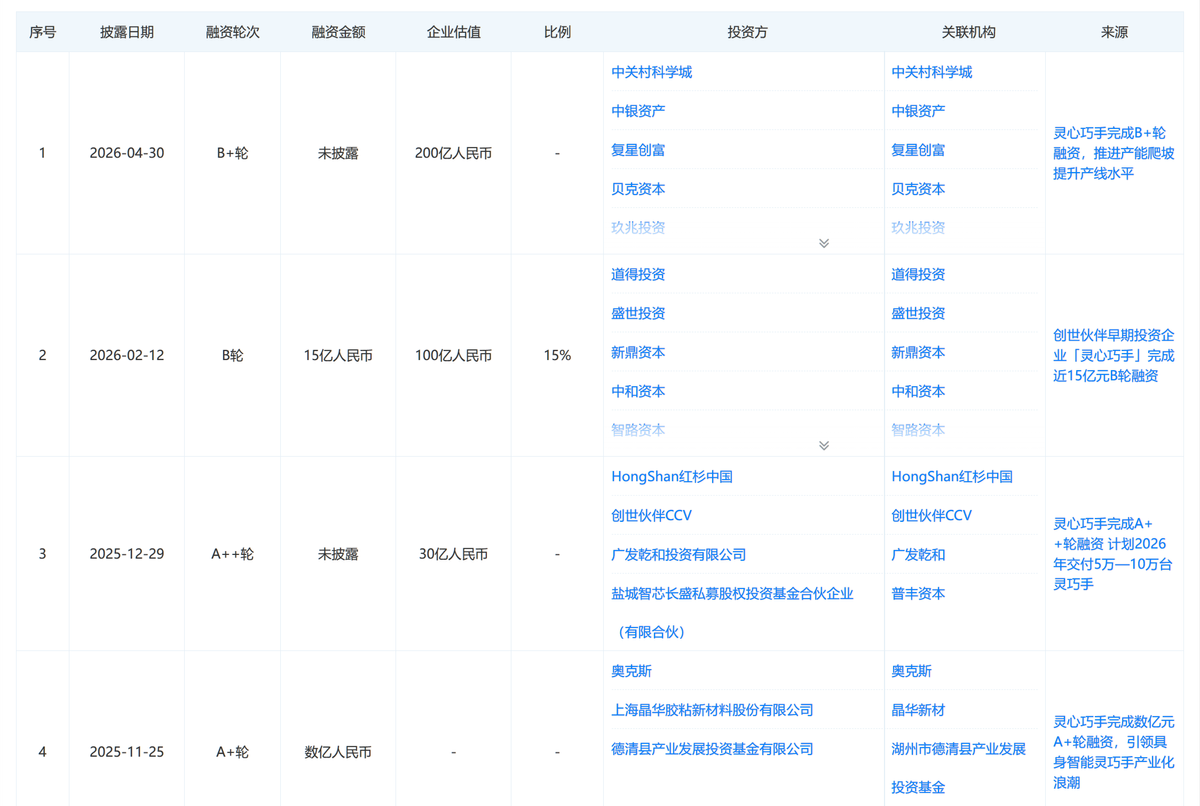Open 奥克斯 in 关联机构 column
This screenshot has height=806, width=1200.
click(x=911, y=671)
